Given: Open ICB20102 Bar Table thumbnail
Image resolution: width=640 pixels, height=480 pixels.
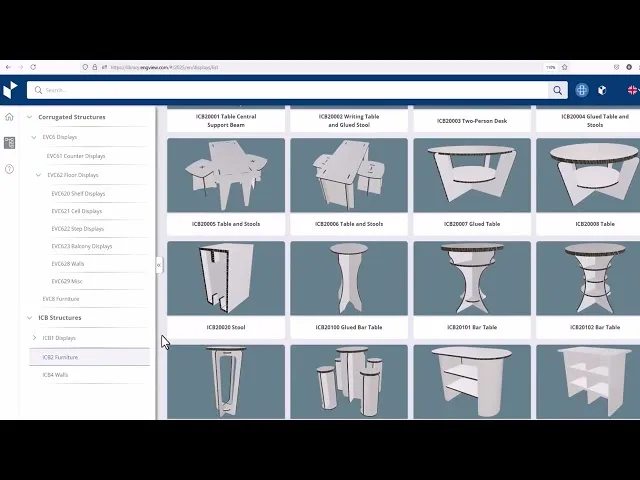Looking at the screenshot, I should [588, 278].
